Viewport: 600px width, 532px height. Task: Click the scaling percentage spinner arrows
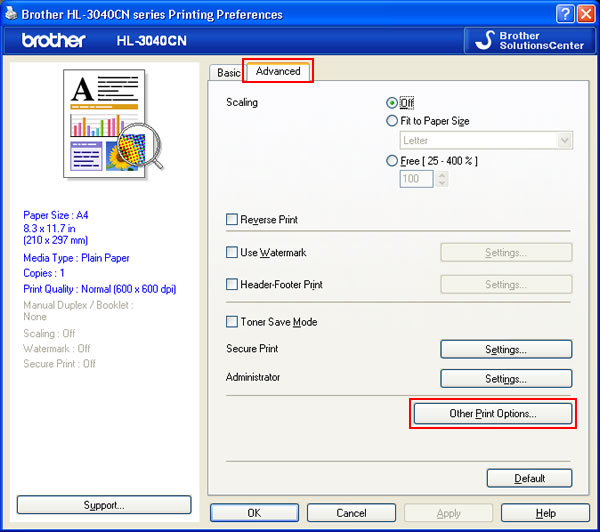pyautogui.click(x=442, y=179)
